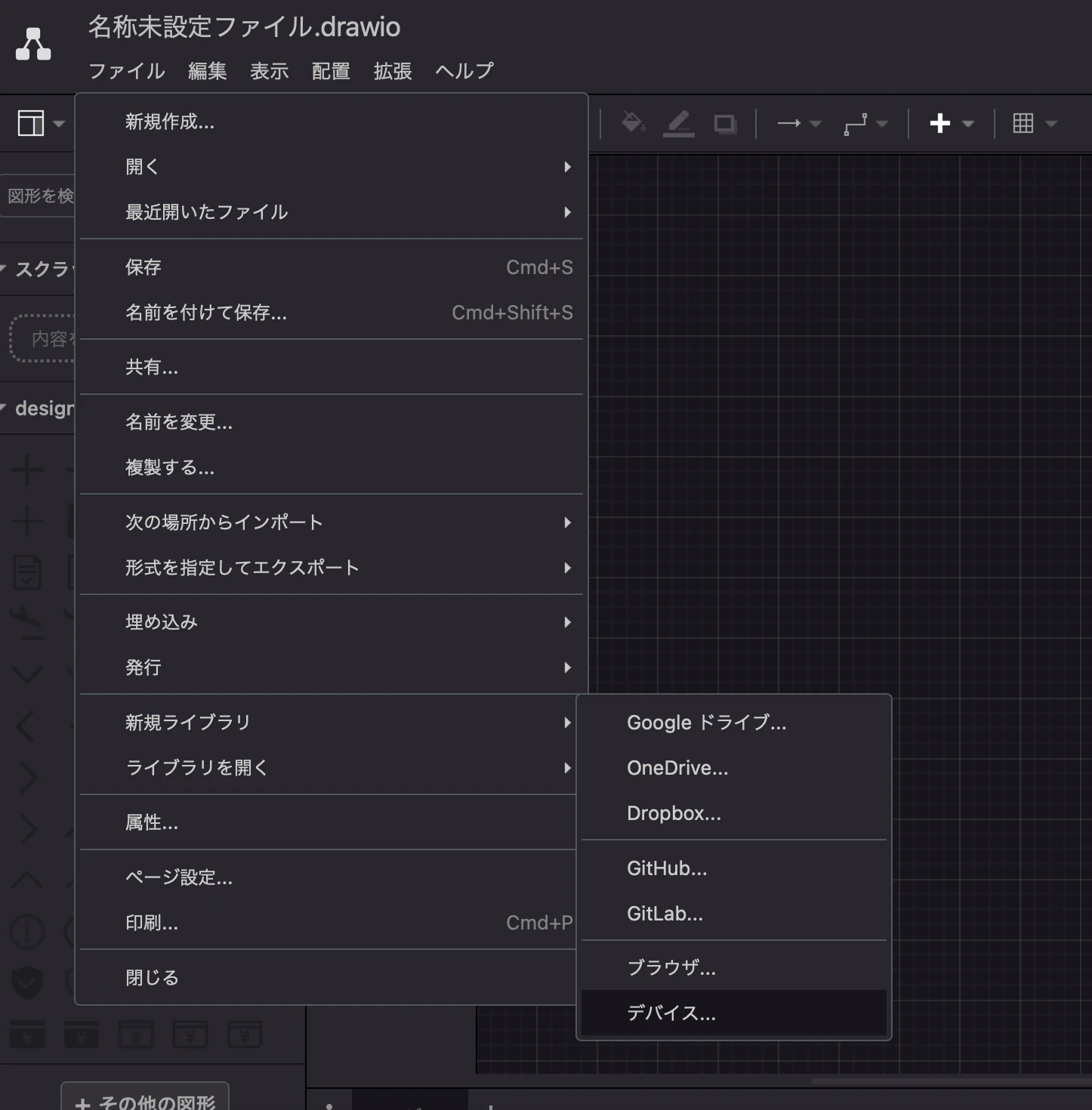The height and width of the screenshot is (1110, 1092).
Task: Expand ライブラリを開く submenu
Action: (x=329, y=768)
